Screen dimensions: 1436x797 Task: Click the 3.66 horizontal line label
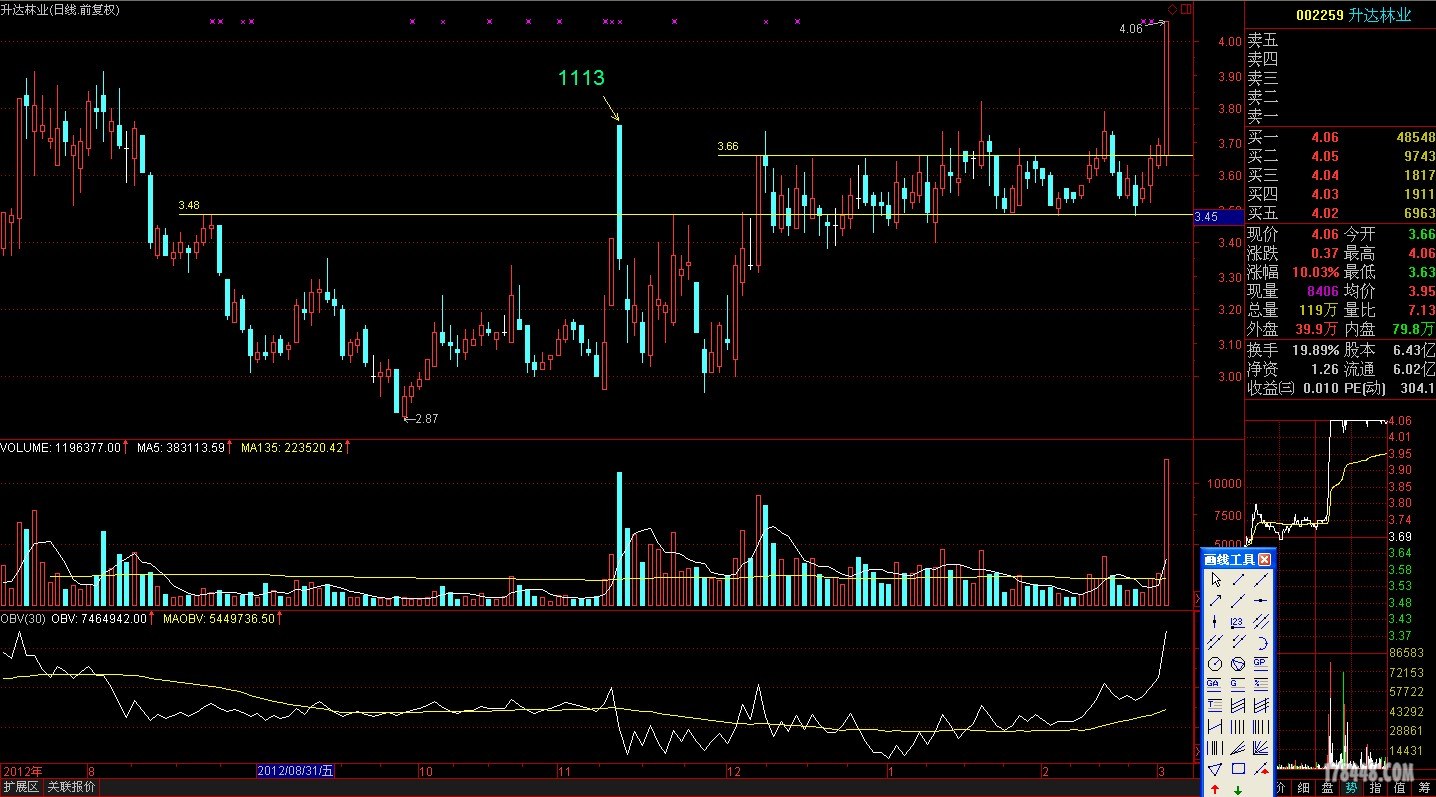point(728,147)
